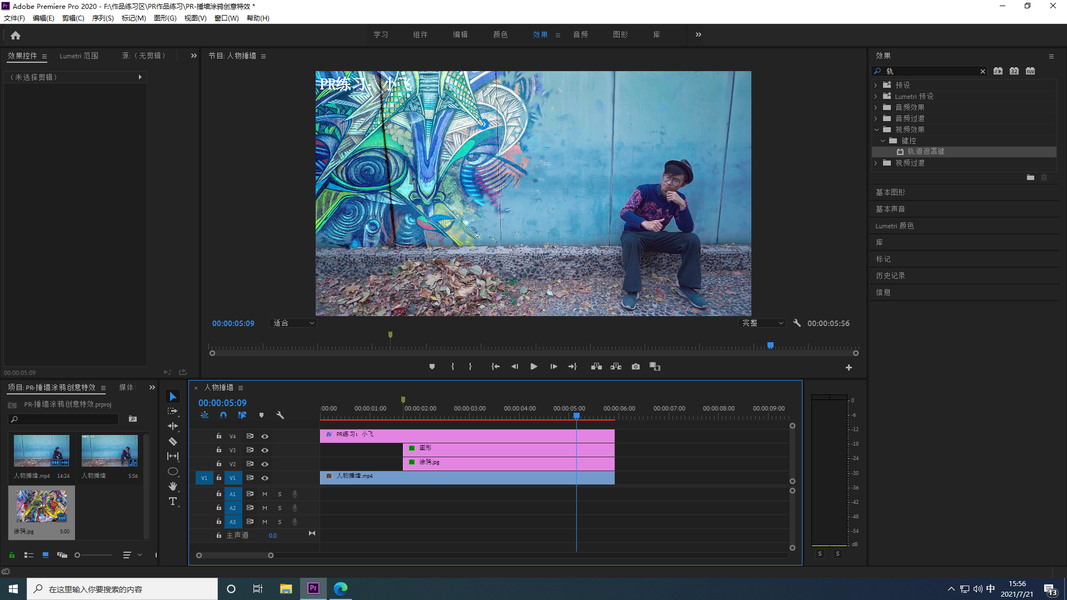Screen dimensions: 1067x600
Task: Mute the A1 audio track
Action: coord(265,494)
